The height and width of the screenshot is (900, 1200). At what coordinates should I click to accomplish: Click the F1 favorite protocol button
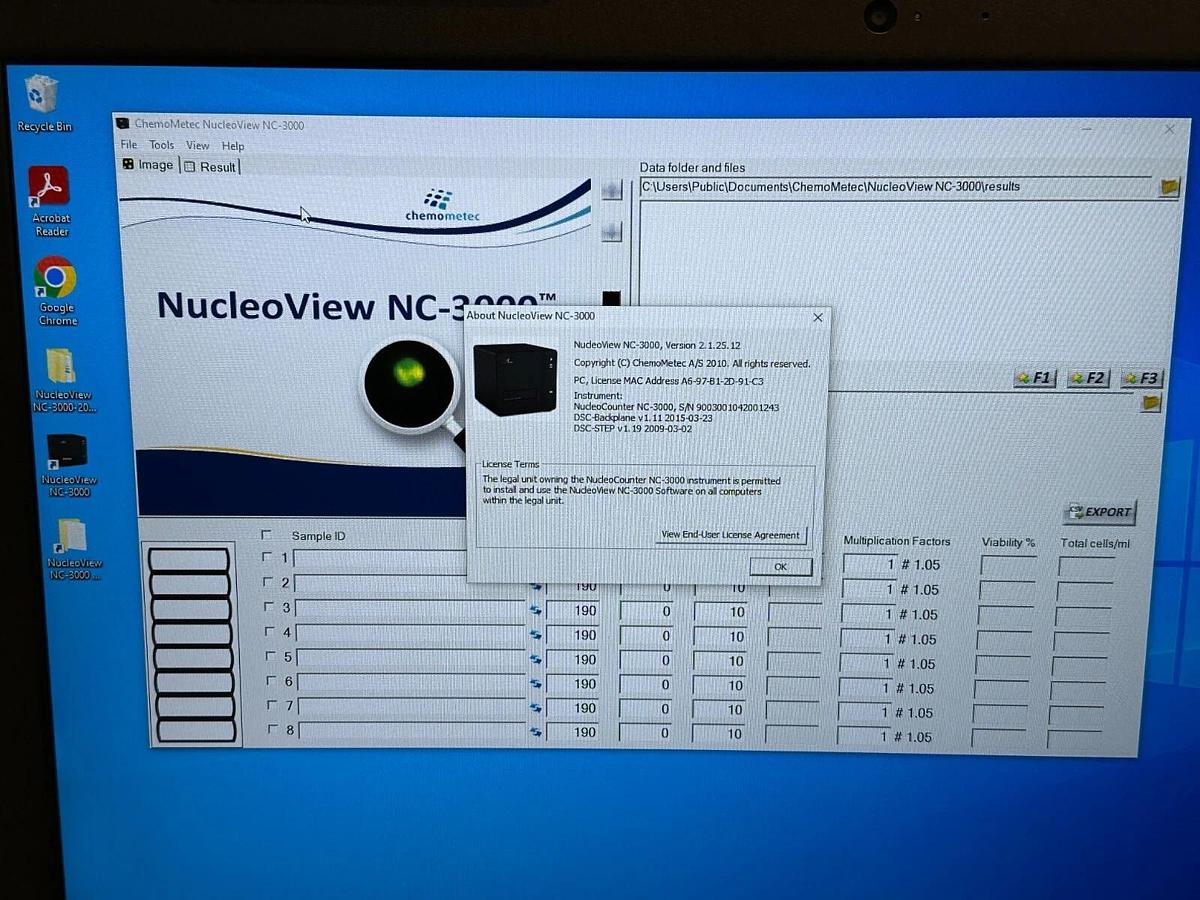point(1034,378)
